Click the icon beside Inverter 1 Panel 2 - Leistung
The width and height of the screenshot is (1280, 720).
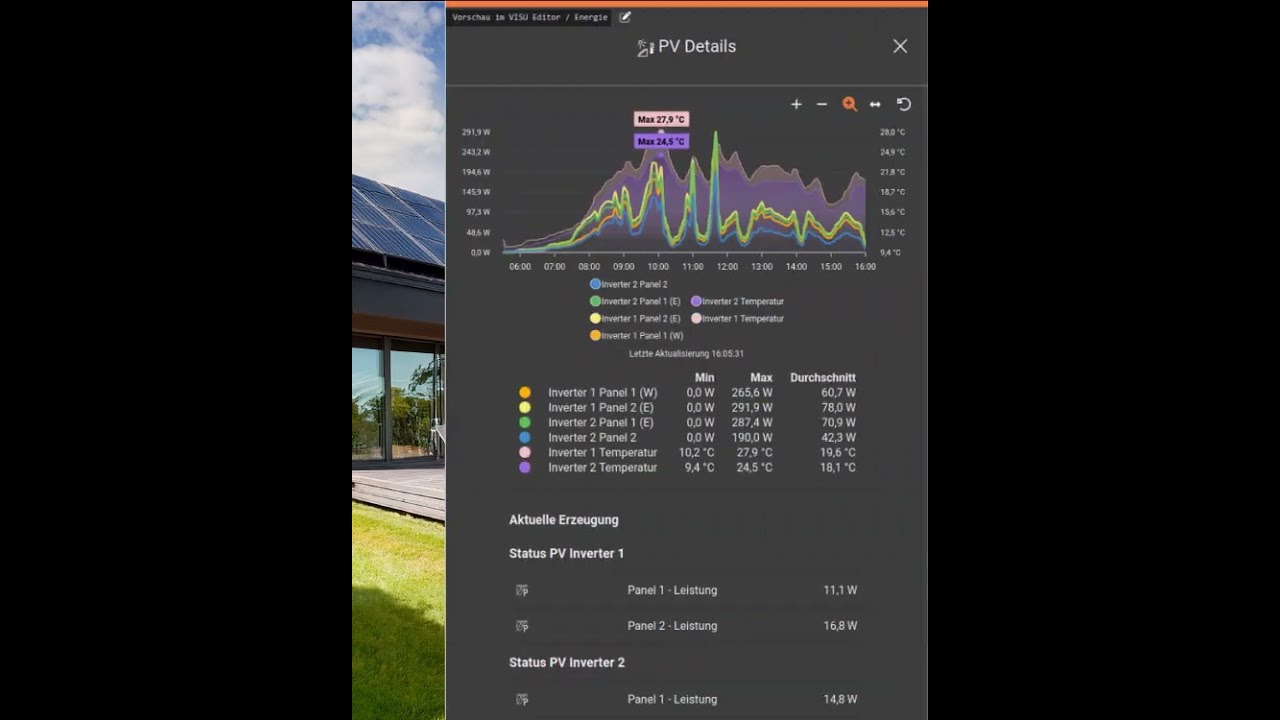coord(522,626)
